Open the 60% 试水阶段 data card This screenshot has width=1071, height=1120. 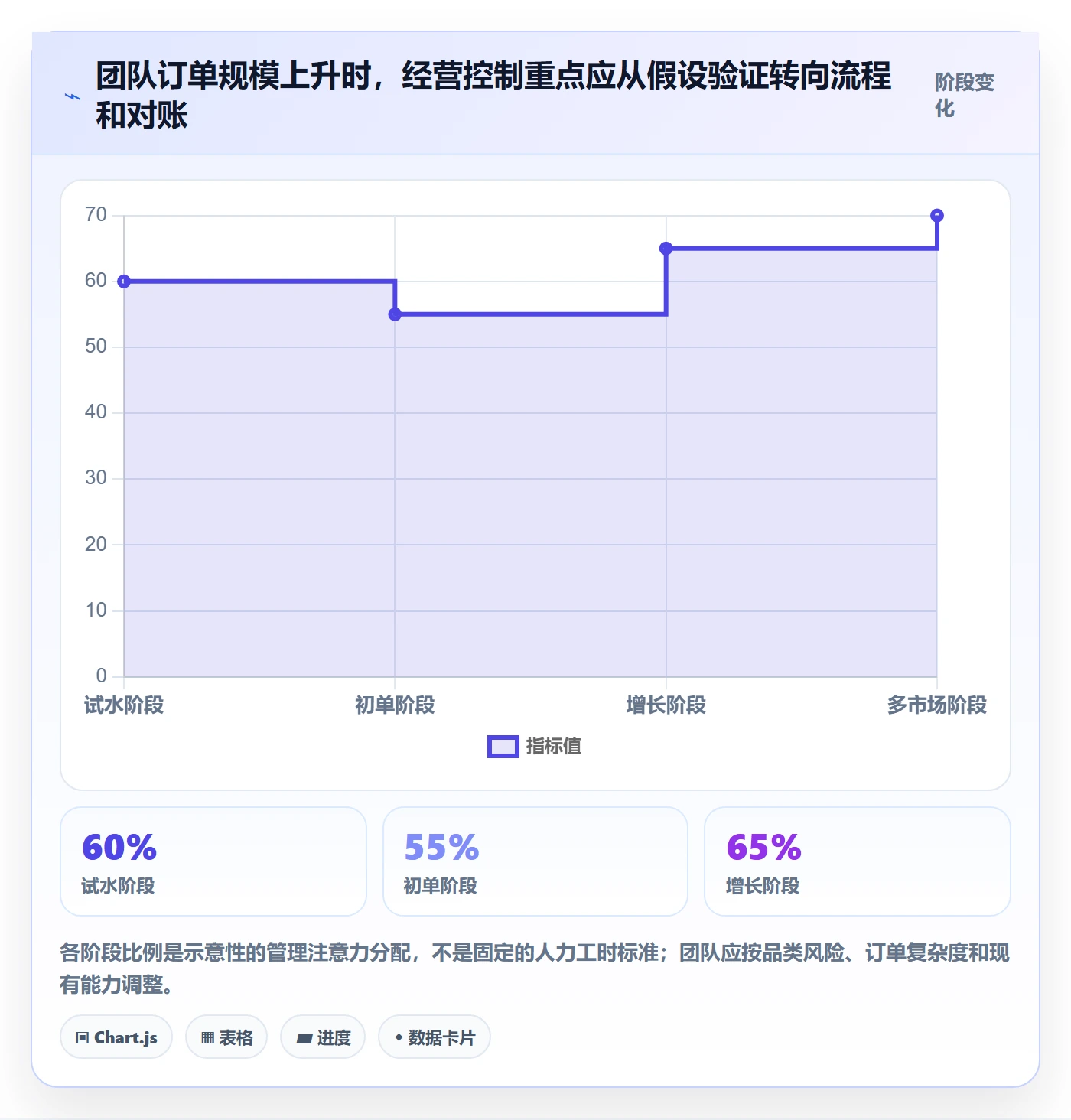[x=213, y=861]
